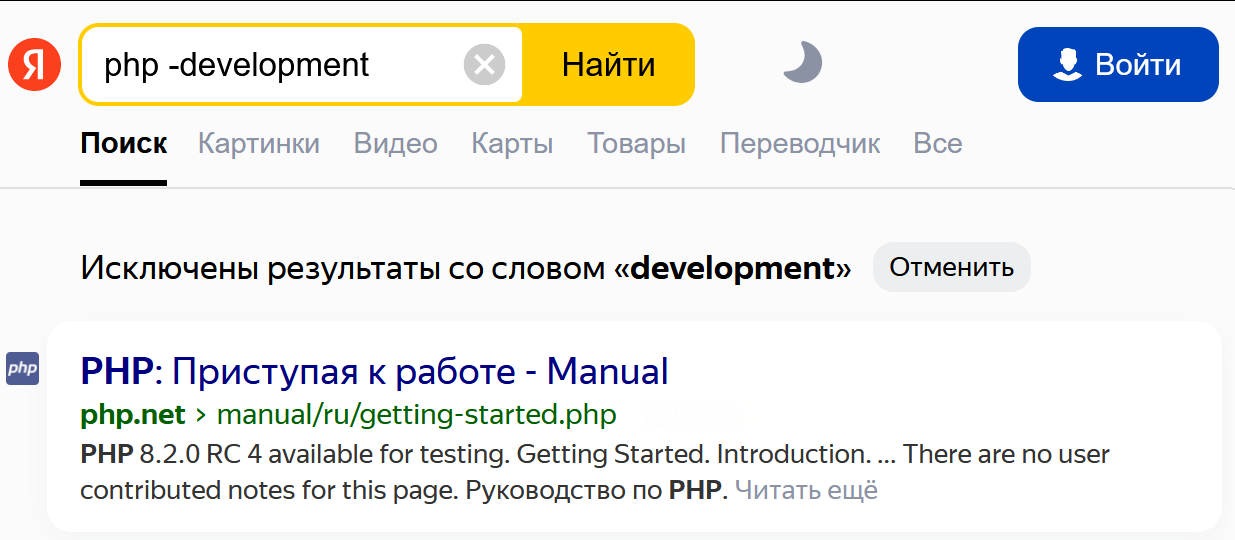The width and height of the screenshot is (1235, 540).
Task: Click Отменить to cancel word exclusion
Action: click(952, 267)
